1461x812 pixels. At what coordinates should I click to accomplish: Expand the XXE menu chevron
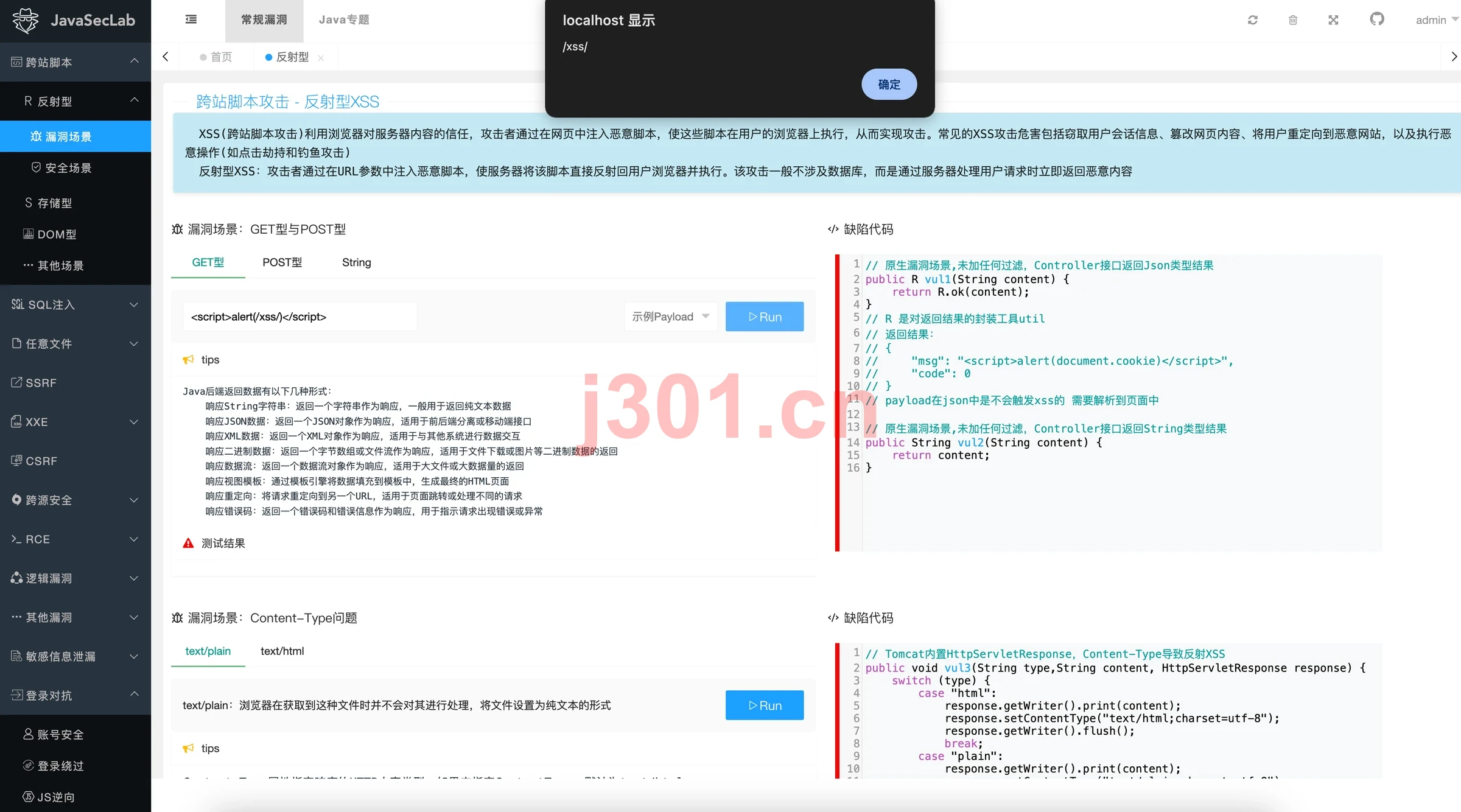[x=134, y=422]
